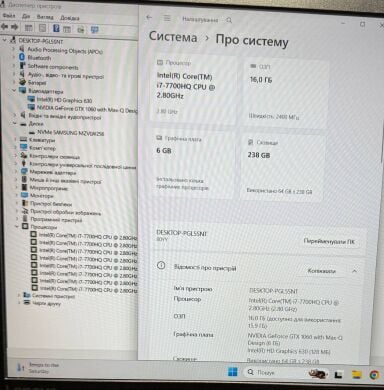Expand the Комп'ютер node arrow
This screenshot has width=384, height=390.
[15, 147]
